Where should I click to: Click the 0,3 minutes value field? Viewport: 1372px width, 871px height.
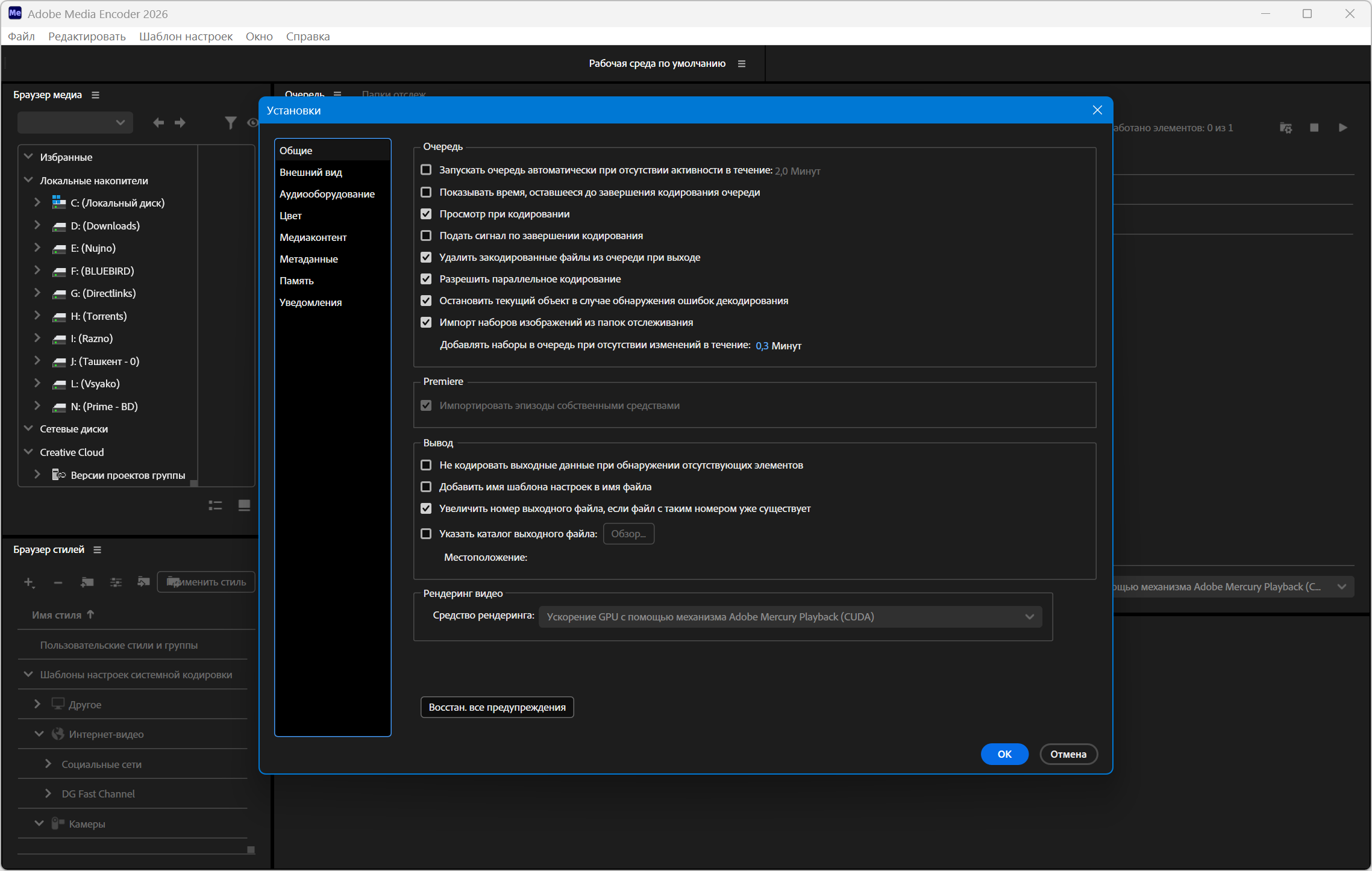pyautogui.click(x=762, y=346)
